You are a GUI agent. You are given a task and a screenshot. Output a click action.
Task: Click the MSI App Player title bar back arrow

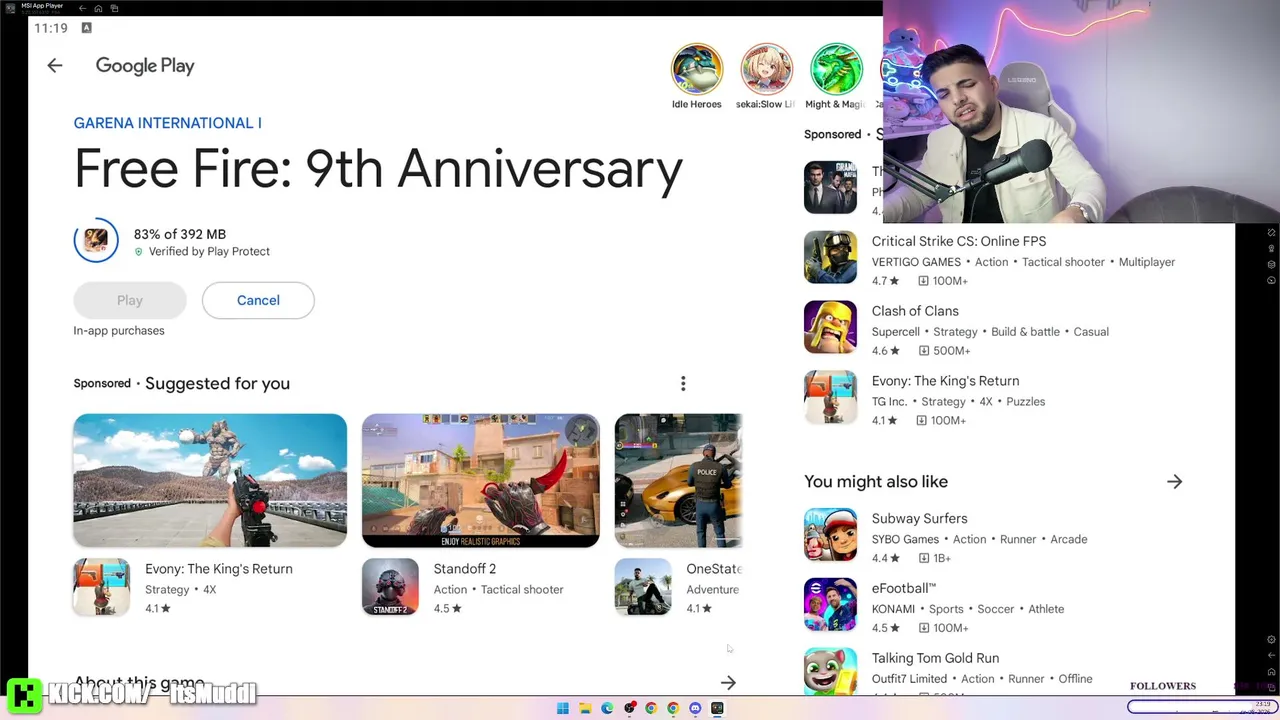(x=82, y=8)
